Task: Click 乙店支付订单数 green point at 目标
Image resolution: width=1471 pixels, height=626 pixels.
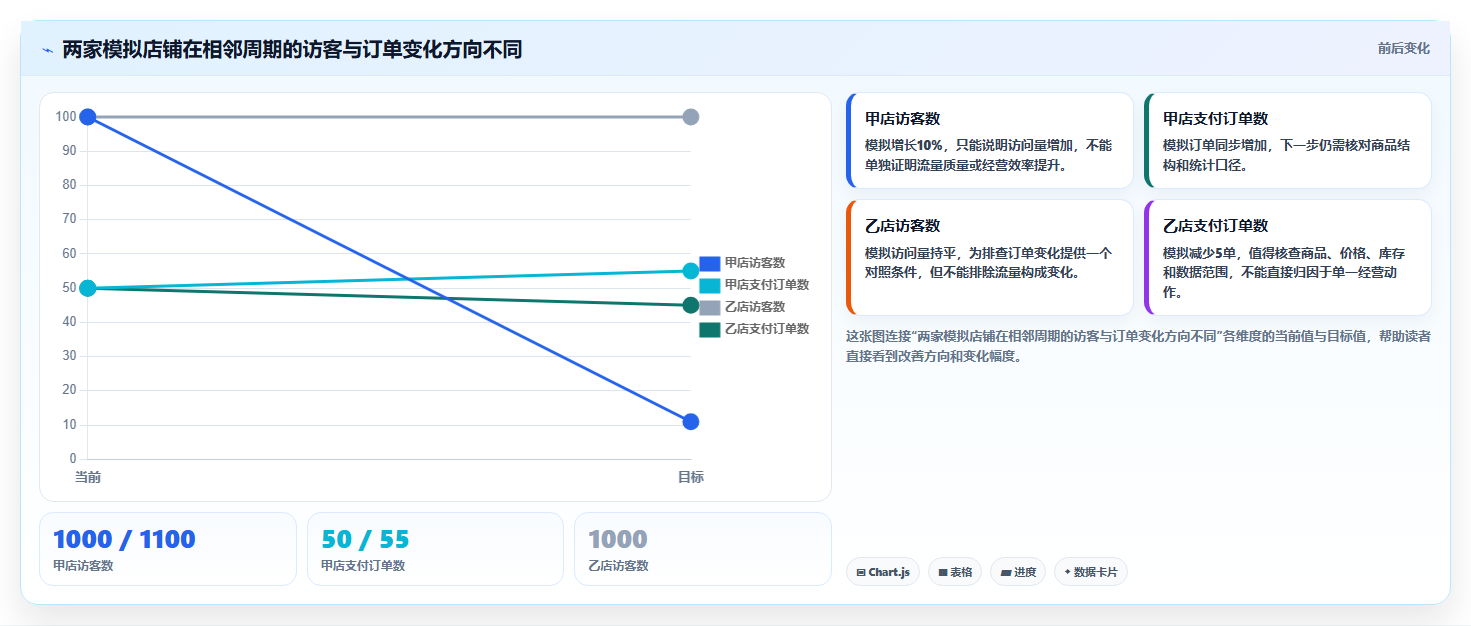Action: (690, 305)
